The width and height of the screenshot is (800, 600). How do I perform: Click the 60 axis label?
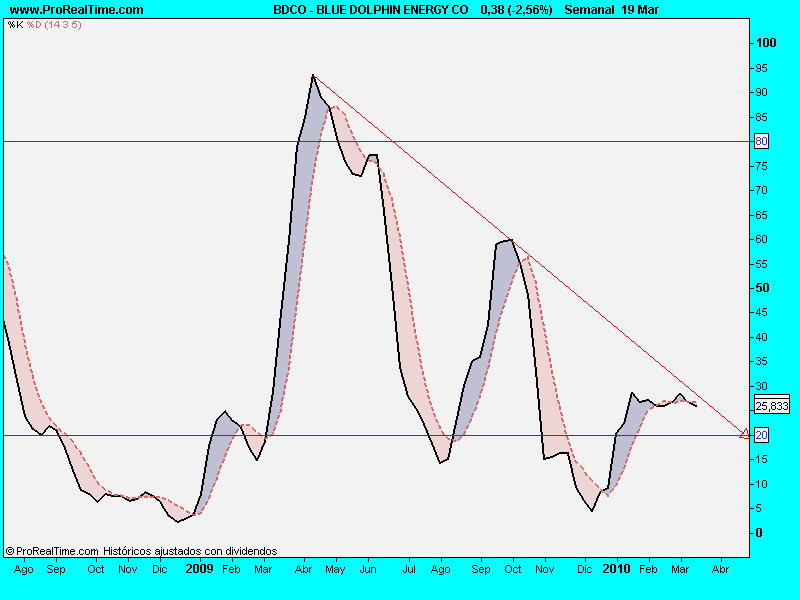(761, 239)
